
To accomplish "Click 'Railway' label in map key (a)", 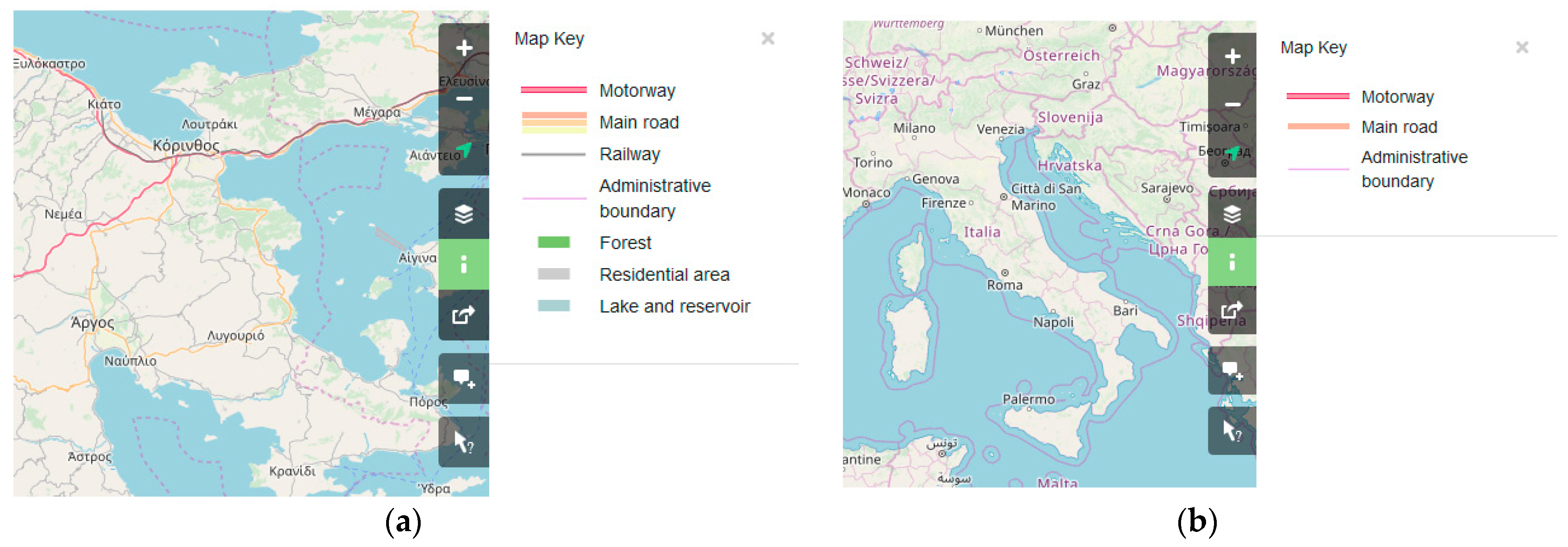I will click(x=629, y=155).
